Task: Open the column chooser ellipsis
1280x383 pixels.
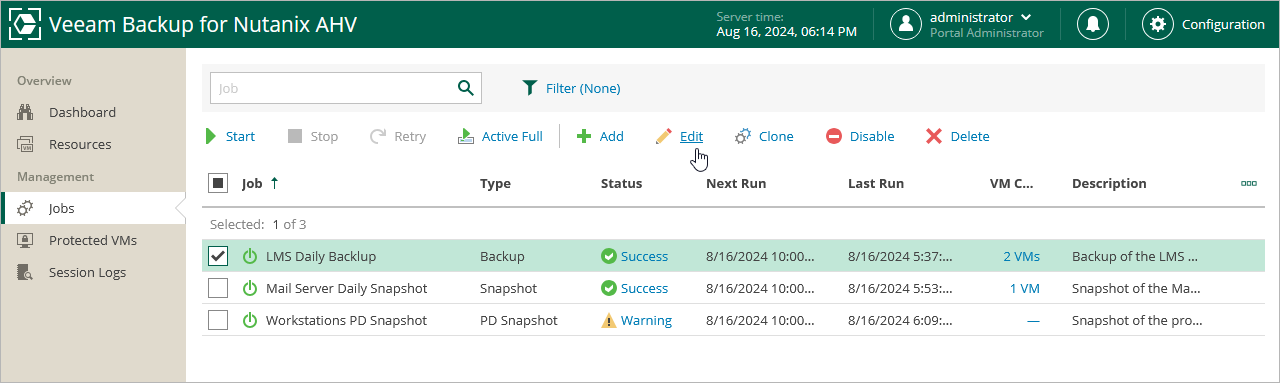Action: tap(1248, 183)
